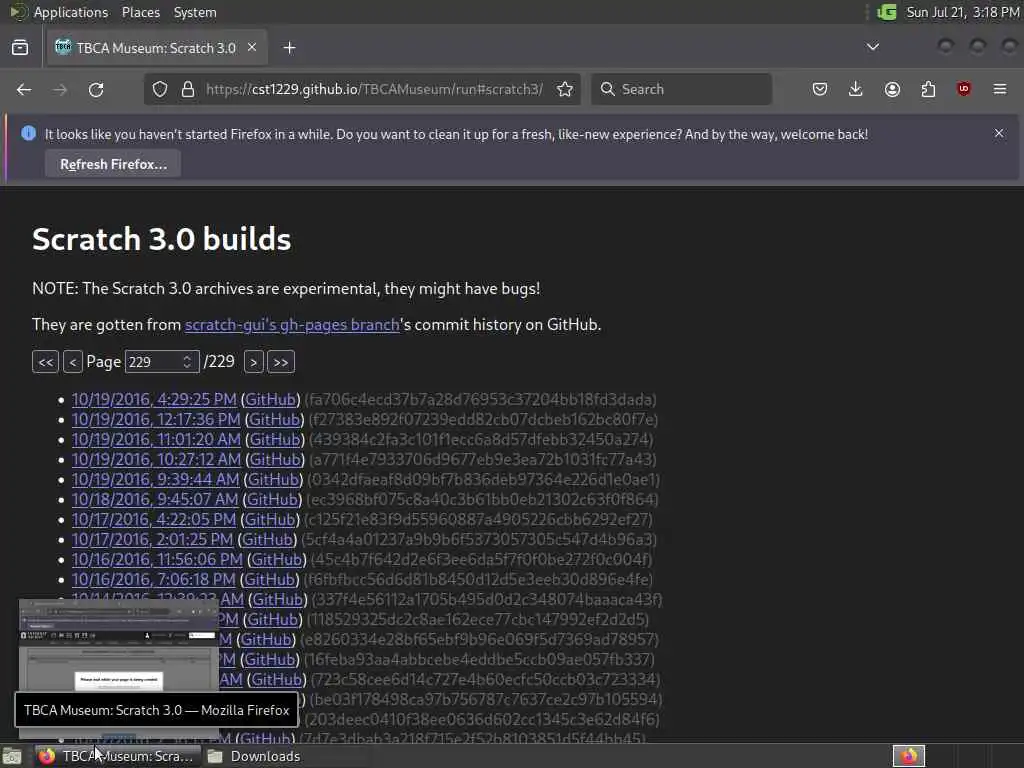
Task: Open the Places menu in top panel
Action: (x=140, y=12)
